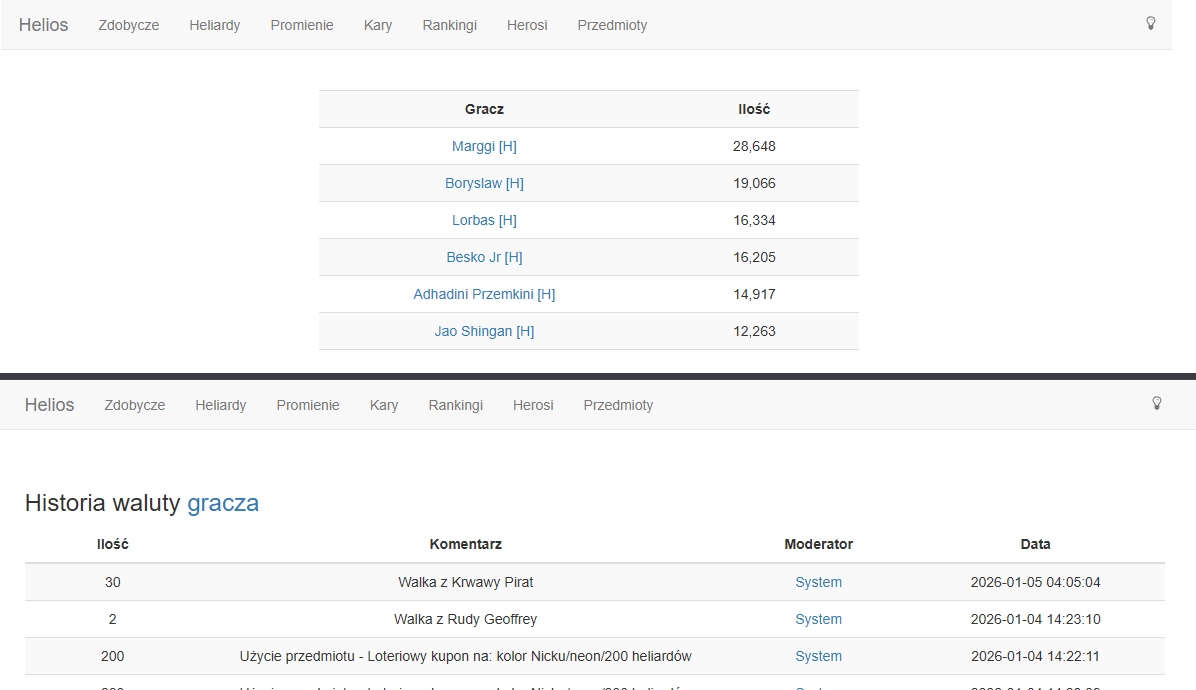Image resolution: width=1196 pixels, height=690 pixels.
Task: Click the lightbulb icon in lower navbar
Action: point(1156,403)
